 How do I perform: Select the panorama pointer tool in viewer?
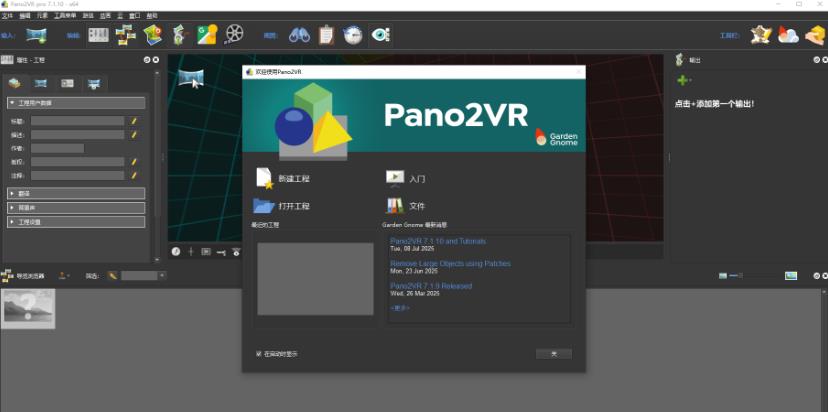(191, 78)
